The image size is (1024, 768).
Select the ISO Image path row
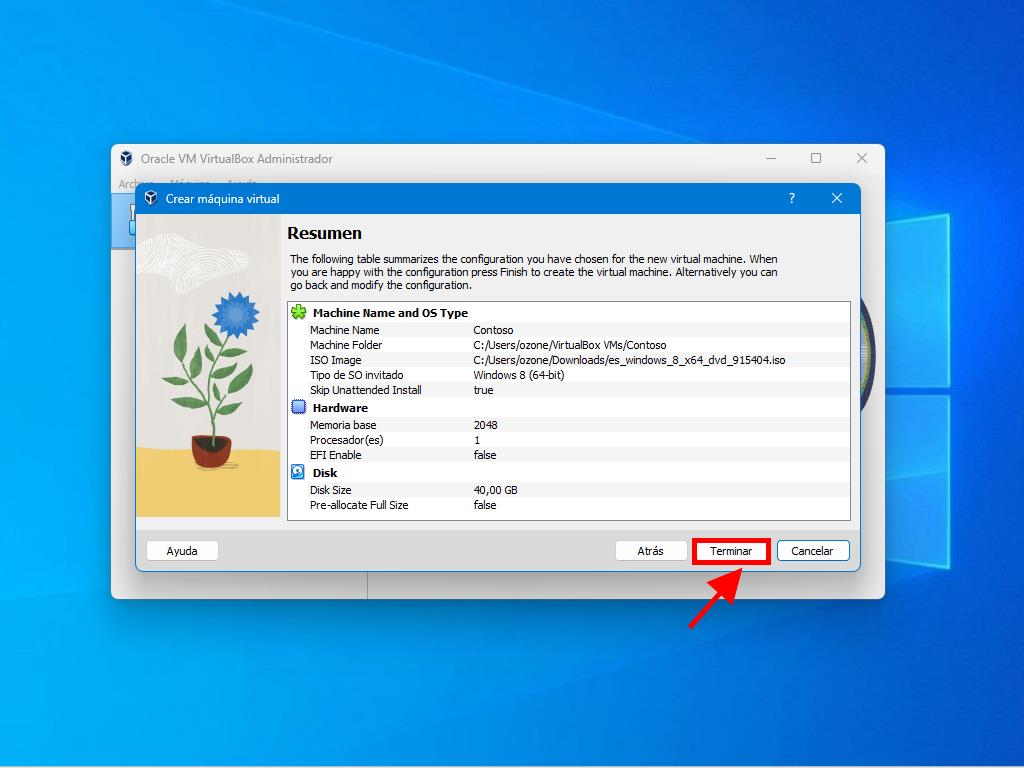568,360
